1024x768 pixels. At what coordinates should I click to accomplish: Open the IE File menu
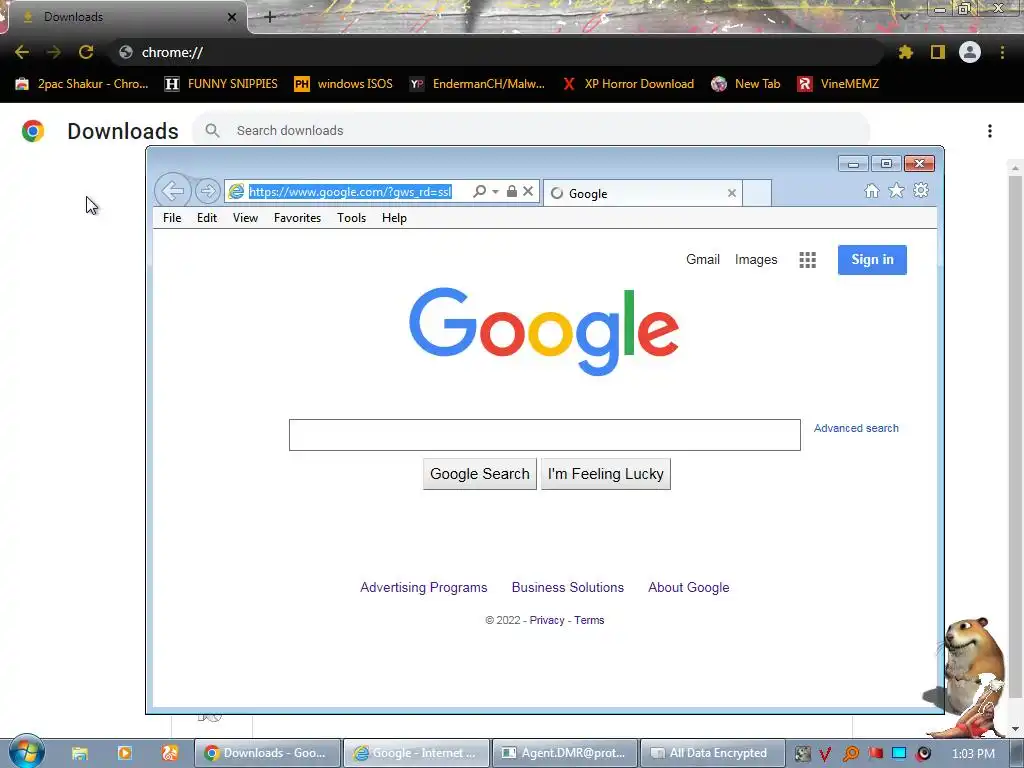tap(172, 218)
